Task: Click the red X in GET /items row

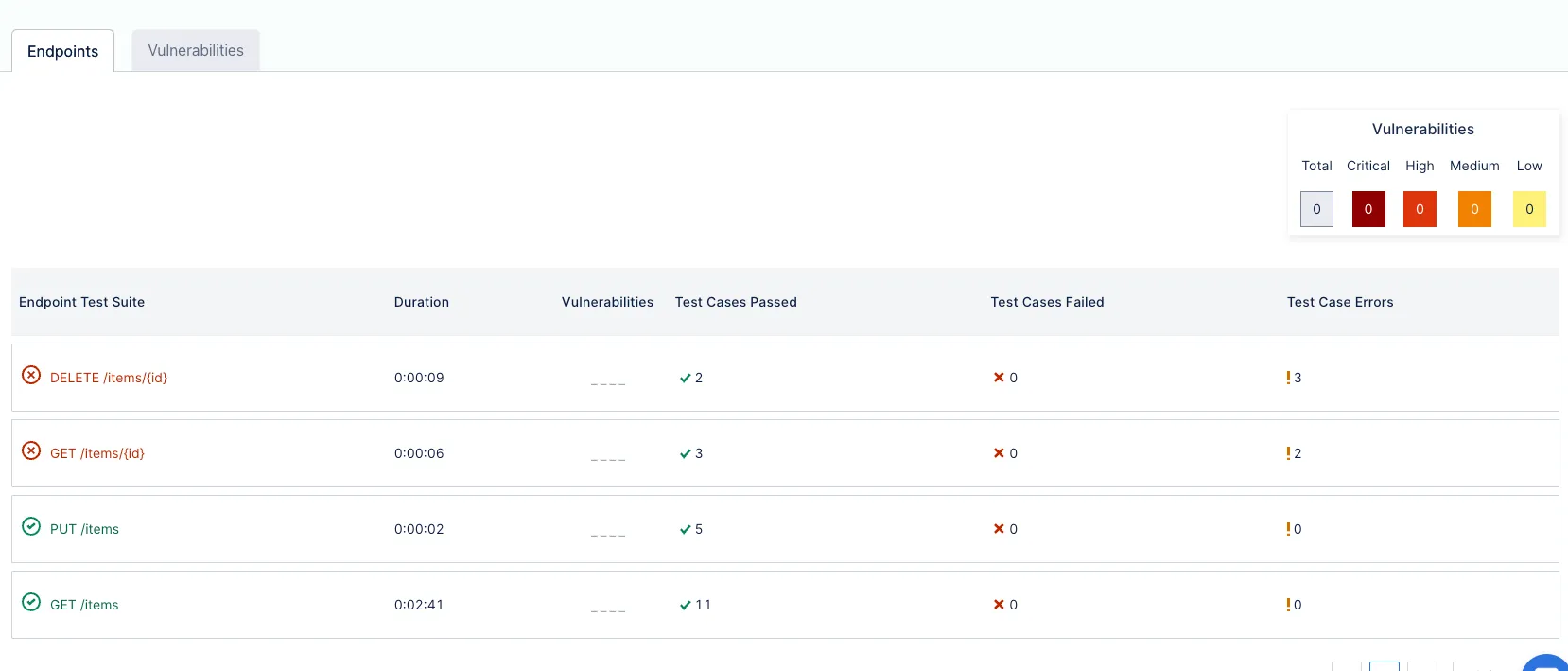Action: (999, 605)
